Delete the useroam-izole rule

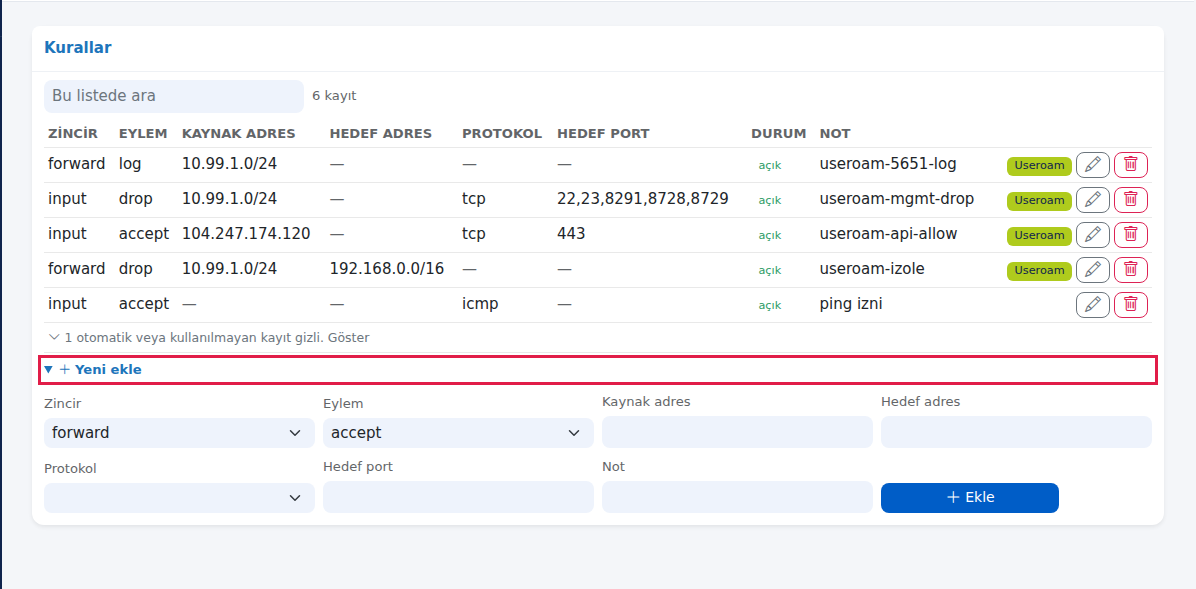[x=1130, y=270]
